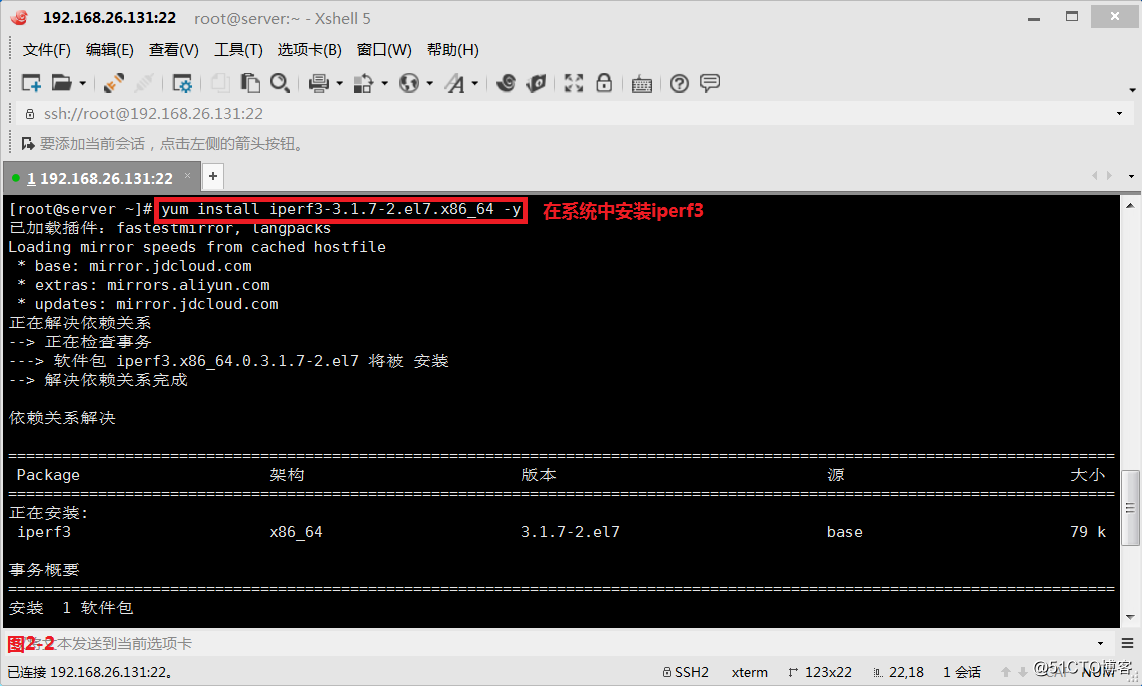Expand the address bar dropdown arrow
The image size is (1142, 686).
tap(1119, 114)
